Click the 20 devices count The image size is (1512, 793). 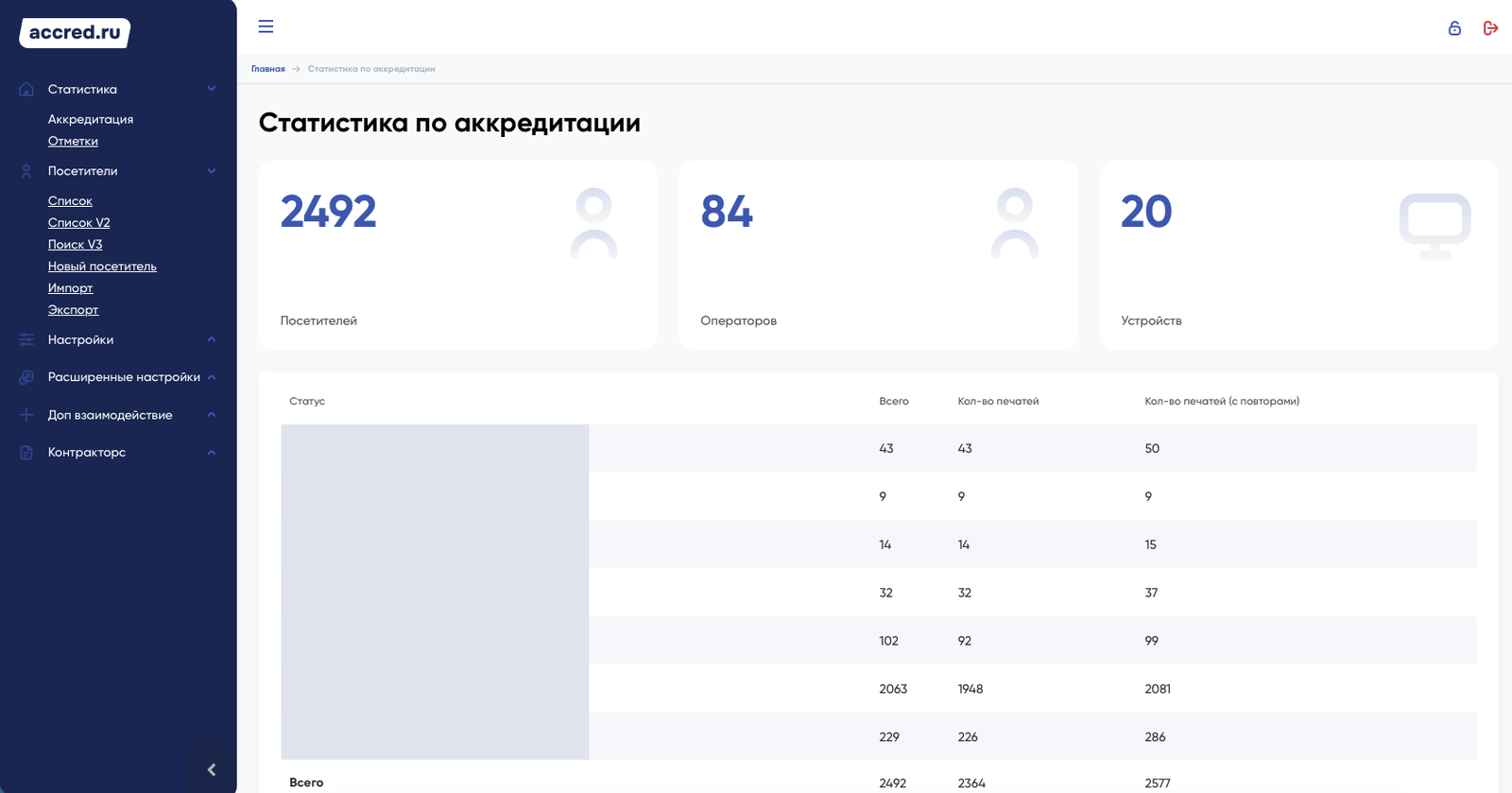coord(1146,212)
